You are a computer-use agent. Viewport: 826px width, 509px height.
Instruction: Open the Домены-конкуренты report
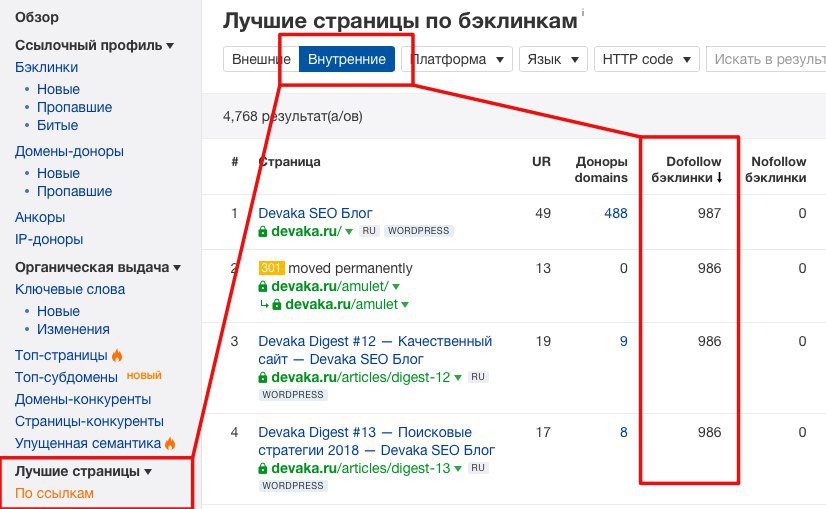point(83,399)
